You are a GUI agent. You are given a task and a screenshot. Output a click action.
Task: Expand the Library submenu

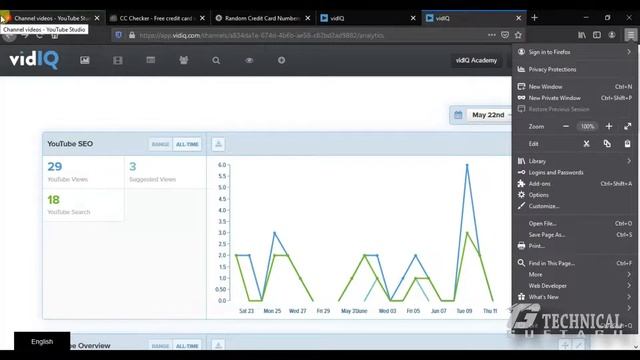574,161
